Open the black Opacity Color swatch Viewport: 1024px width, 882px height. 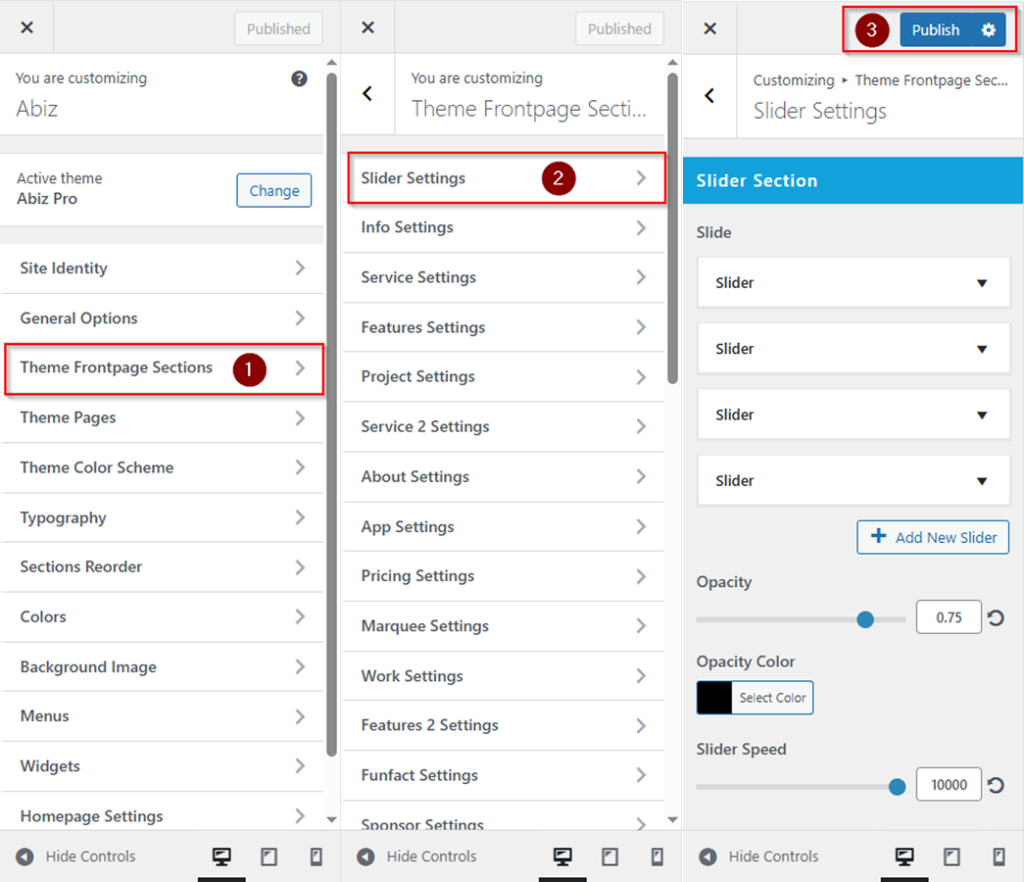[x=714, y=698]
